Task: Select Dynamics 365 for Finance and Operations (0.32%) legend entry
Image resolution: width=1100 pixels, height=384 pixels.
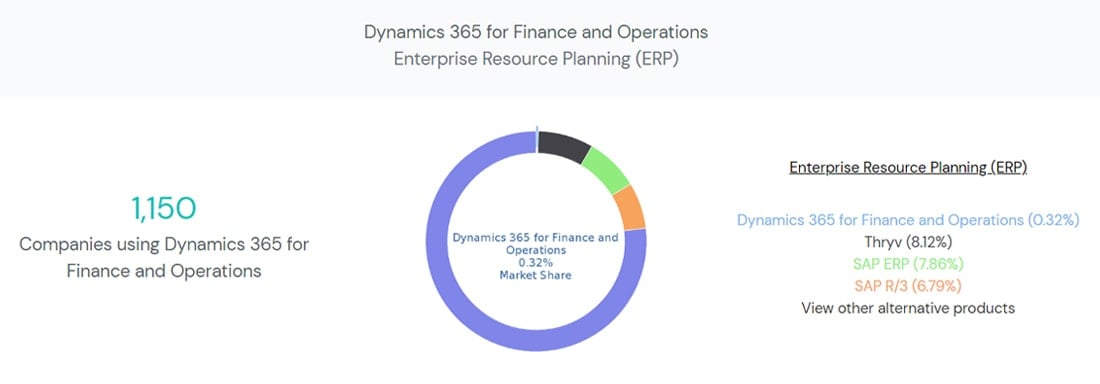Action: coord(908,220)
